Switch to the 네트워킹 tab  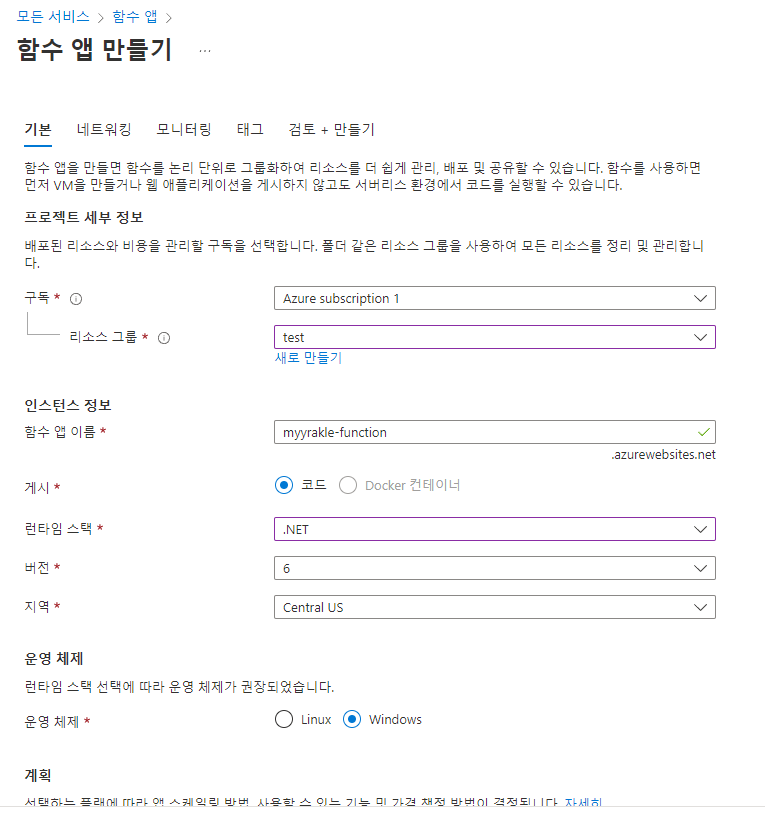tap(104, 129)
